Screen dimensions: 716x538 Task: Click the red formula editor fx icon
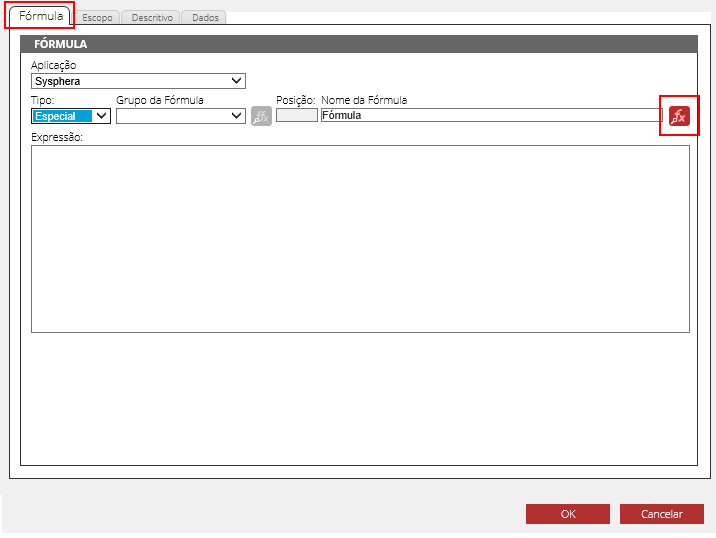679,116
